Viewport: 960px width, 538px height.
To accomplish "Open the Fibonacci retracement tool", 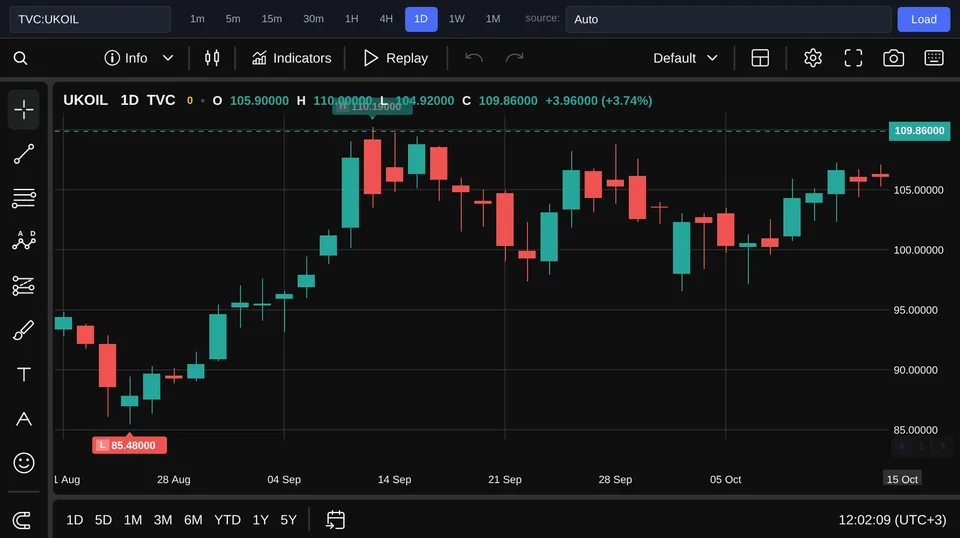I will point(23,198).
